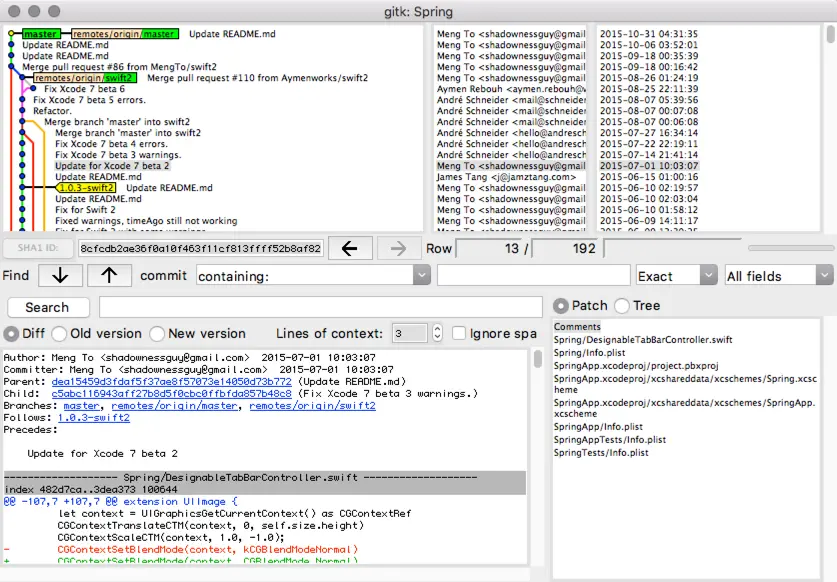Screen dimensions: 837x582
Task: Select SpringTests/Info.plist in file list
Action: [601, 453]
